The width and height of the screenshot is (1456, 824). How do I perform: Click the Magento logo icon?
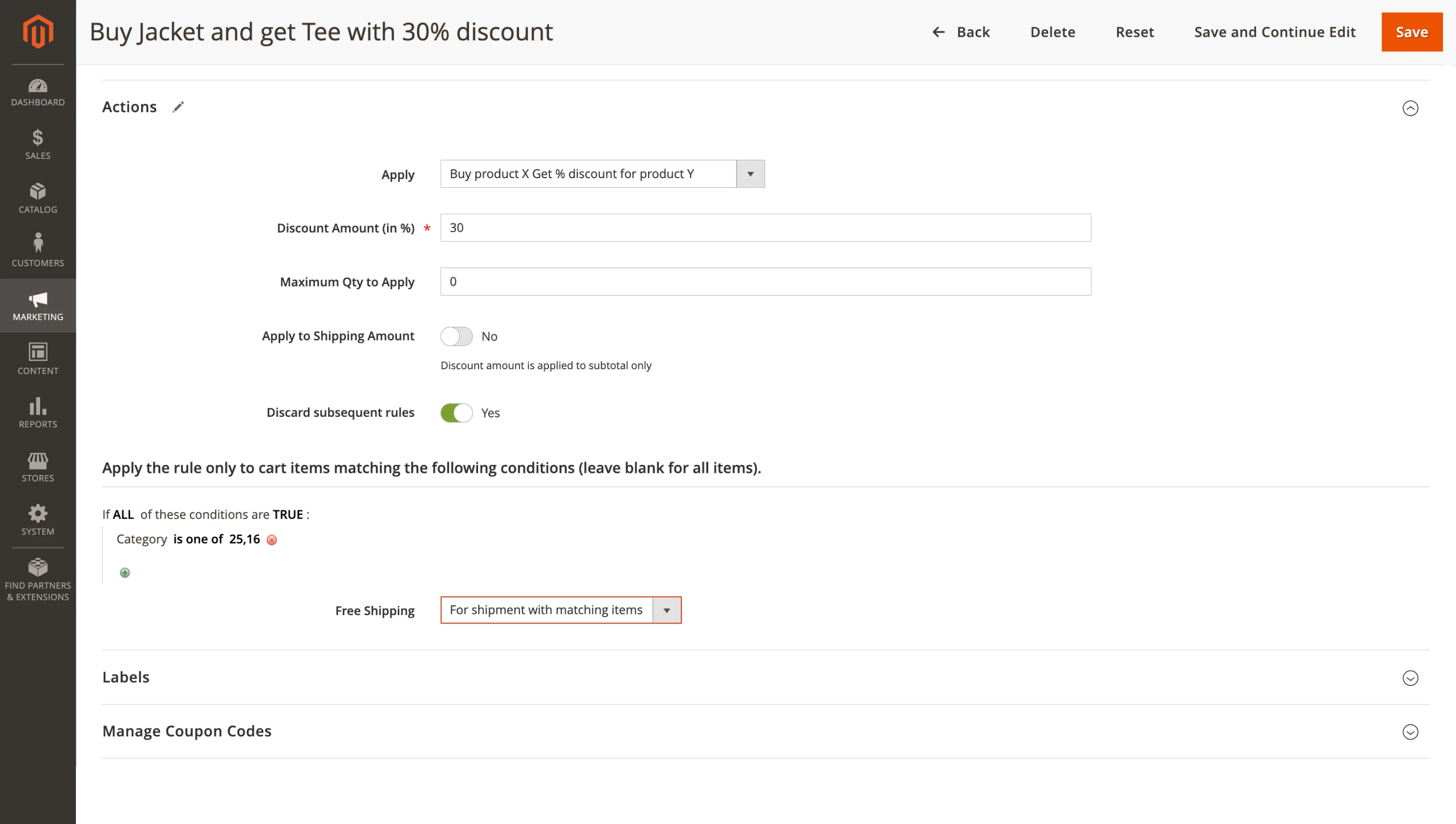[38, 32]
